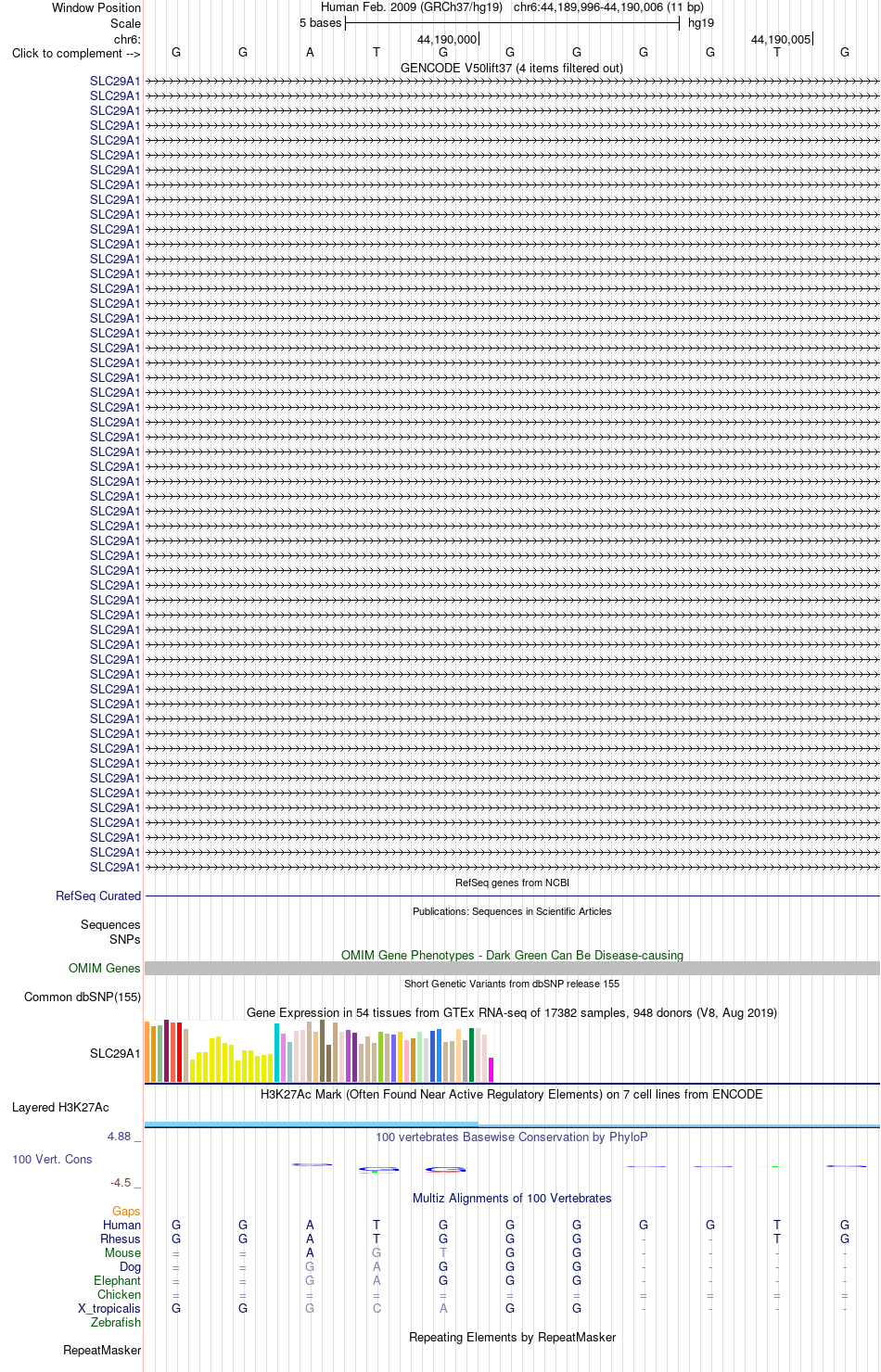The width and height of the screenshot is (881, 1372).
Task: Open the Common dbSNP(155) track label
Action: tap(83, 997)
